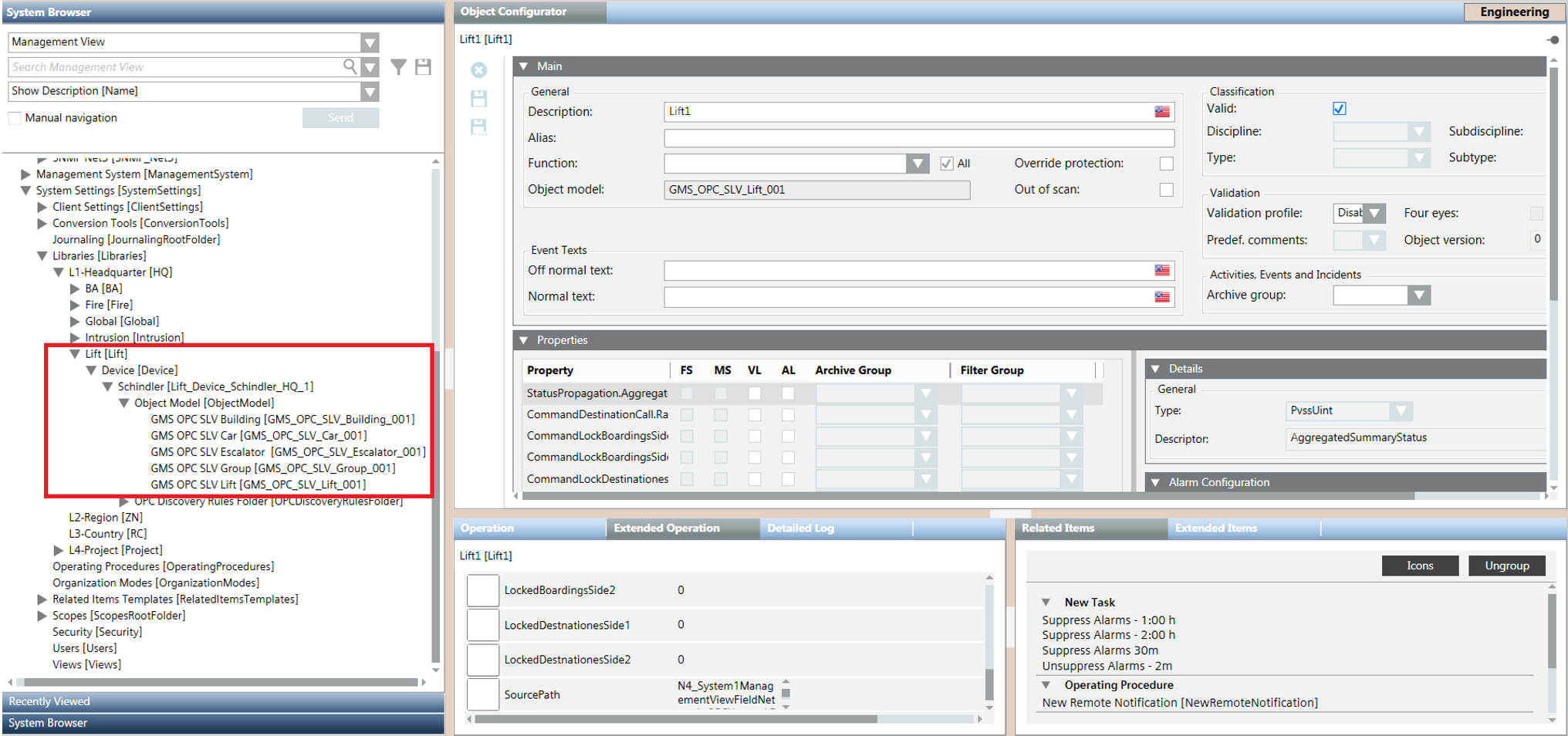Viewport: 1568px width, 736px height.
Task: Click the flag icon beside the Description field
Action: click(1162, 111)
